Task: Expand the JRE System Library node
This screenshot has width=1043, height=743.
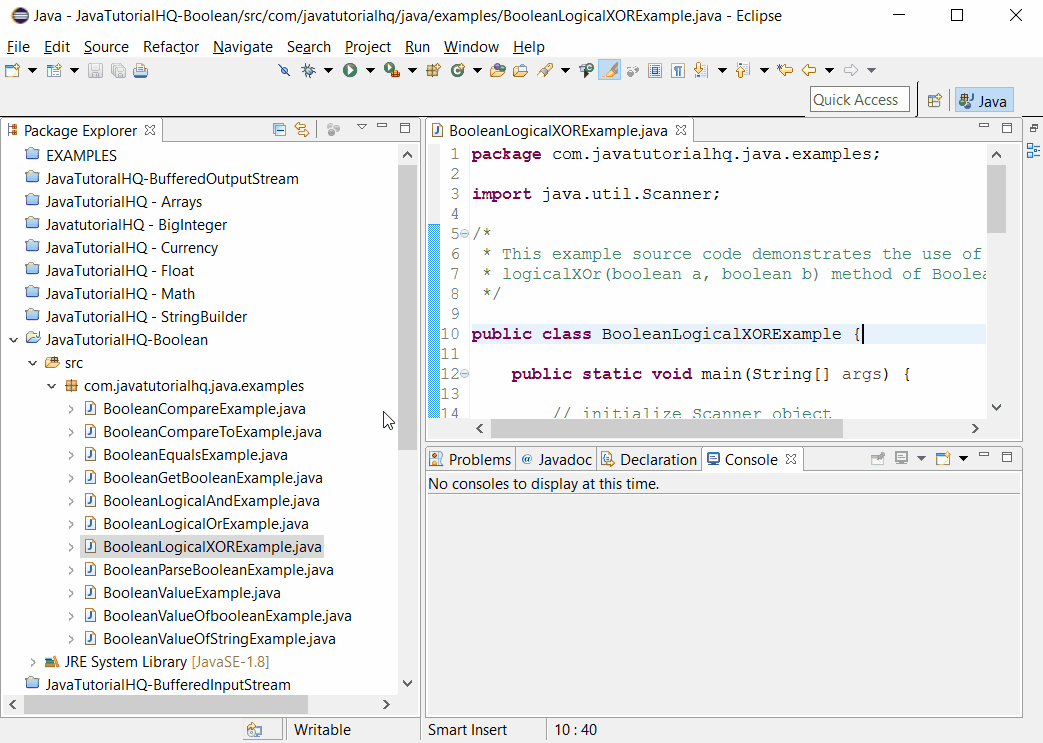Action: 33,662
